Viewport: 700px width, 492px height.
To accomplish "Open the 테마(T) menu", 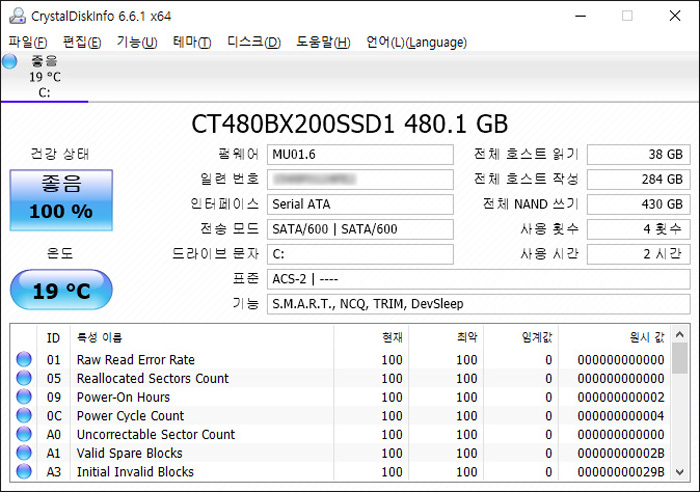I will tap(192, 42).
